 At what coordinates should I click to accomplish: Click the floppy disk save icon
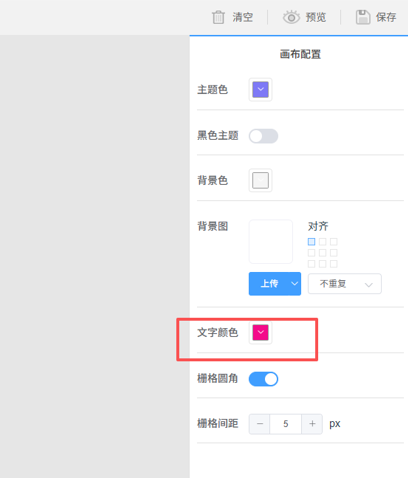point(363,17)
